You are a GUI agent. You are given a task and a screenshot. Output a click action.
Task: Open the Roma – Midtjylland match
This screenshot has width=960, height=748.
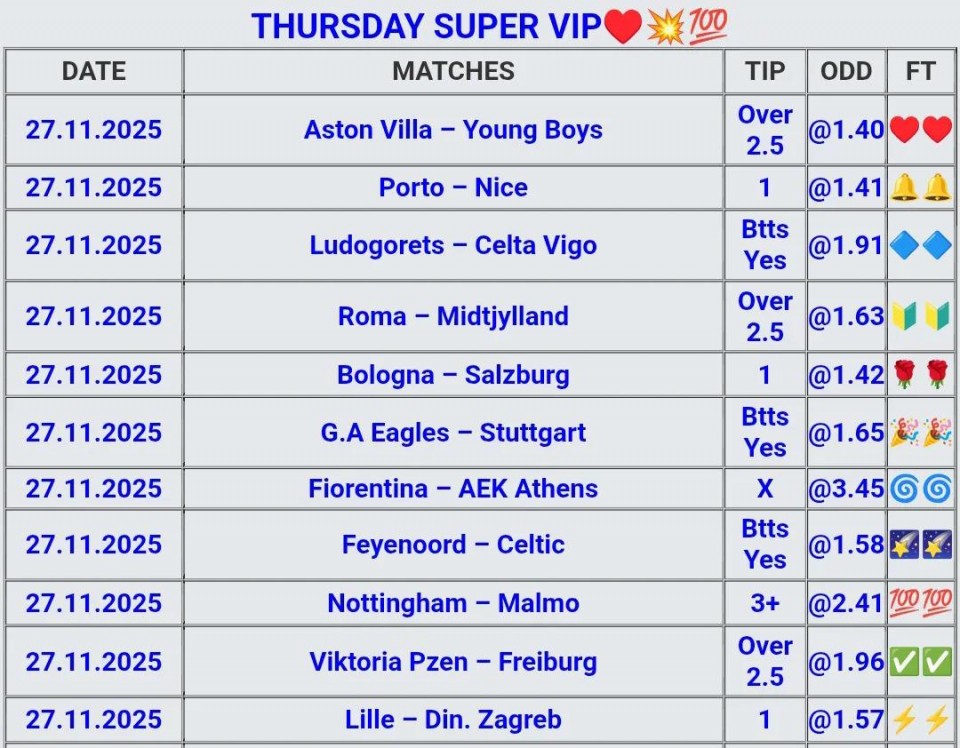(453, 317)
